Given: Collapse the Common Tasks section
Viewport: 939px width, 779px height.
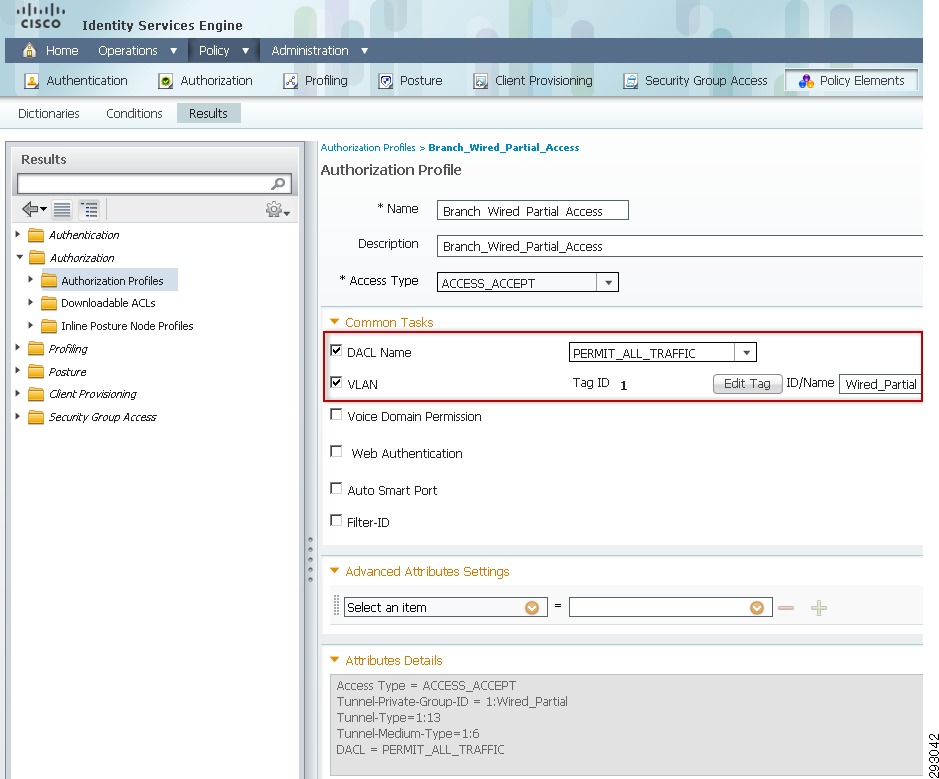Looking at the screenshot, I should click(334, 322).
